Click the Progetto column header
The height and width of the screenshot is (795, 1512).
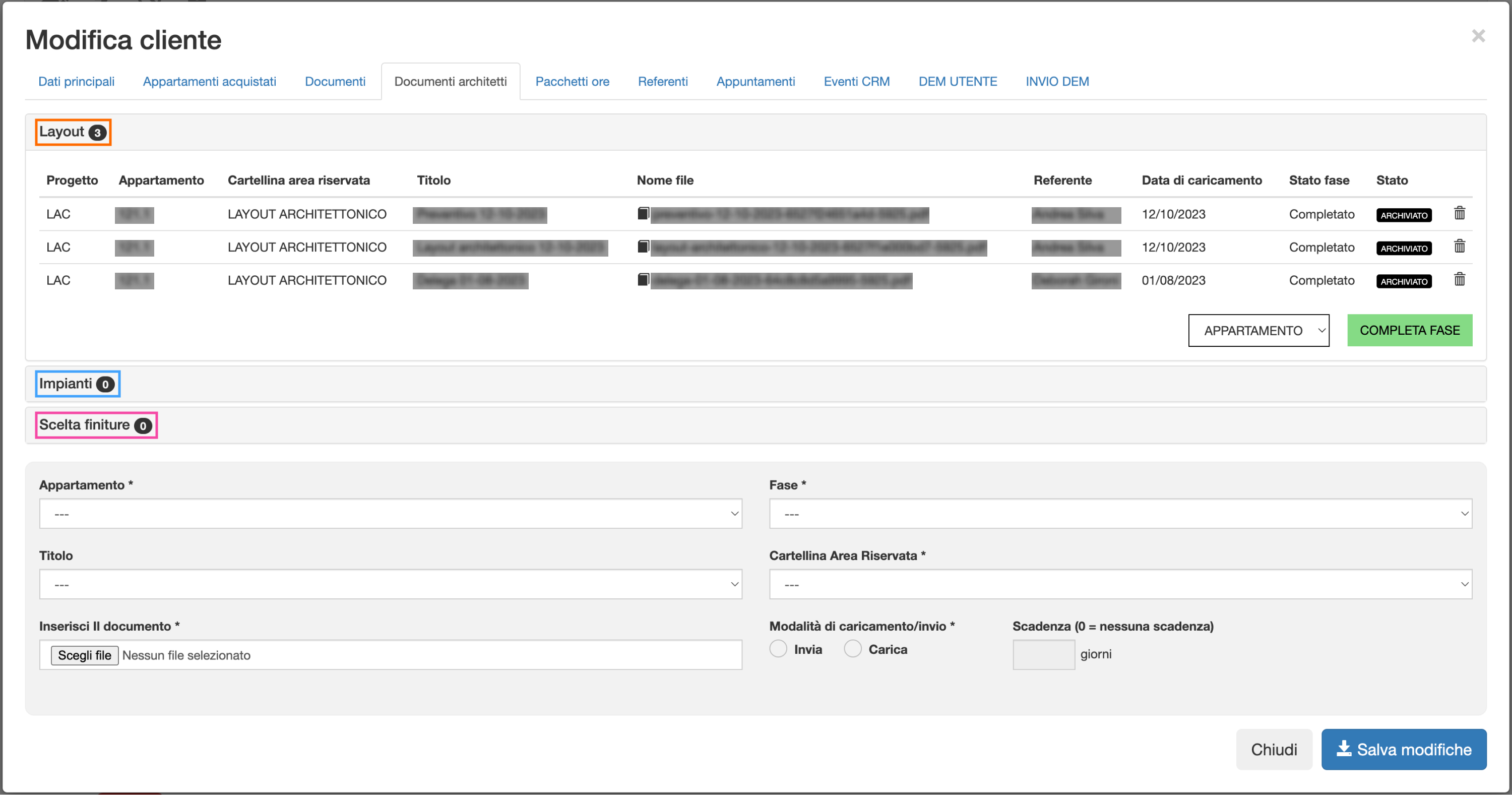[x=72, y=180]
